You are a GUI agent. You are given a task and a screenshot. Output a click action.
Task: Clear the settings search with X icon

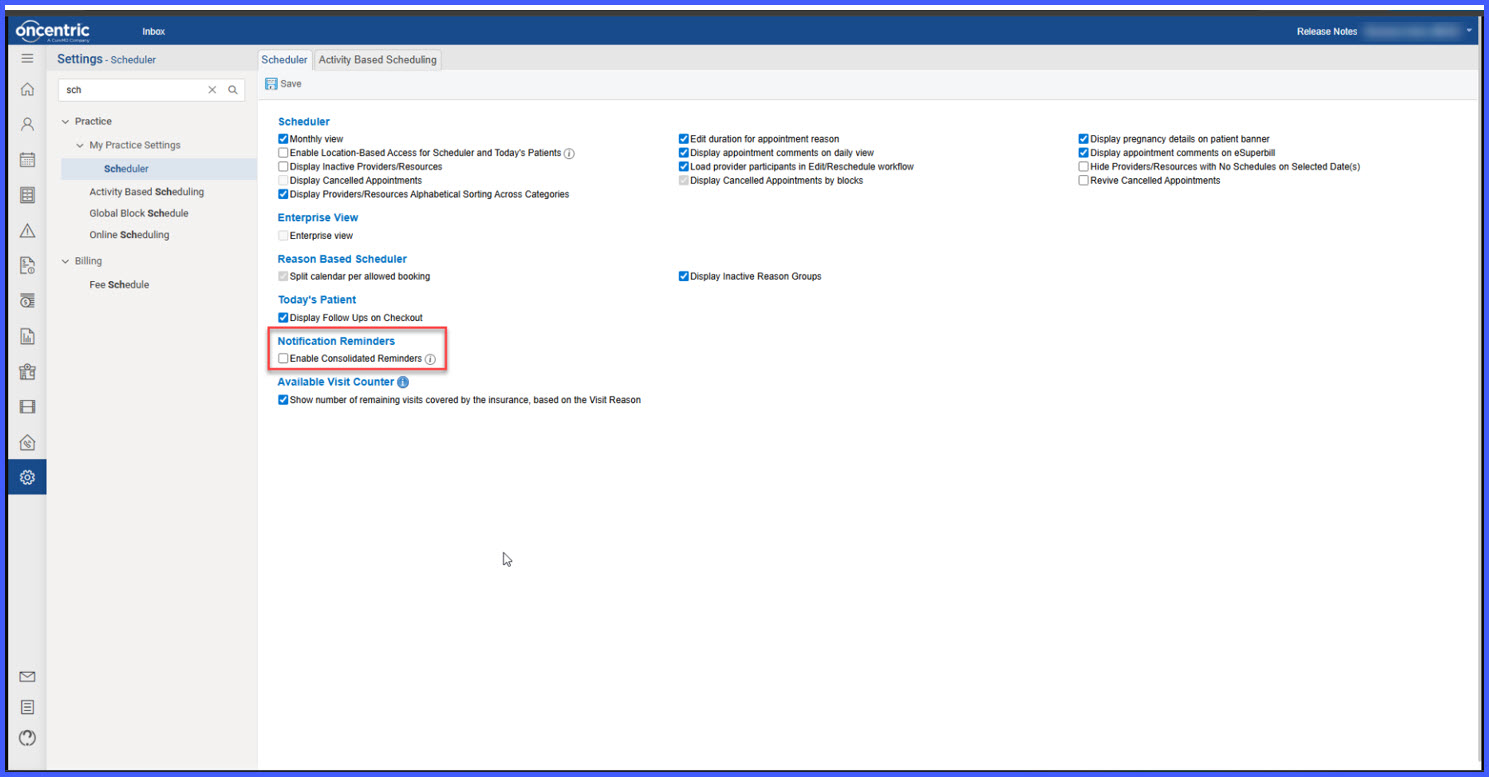tap(212, 90)
